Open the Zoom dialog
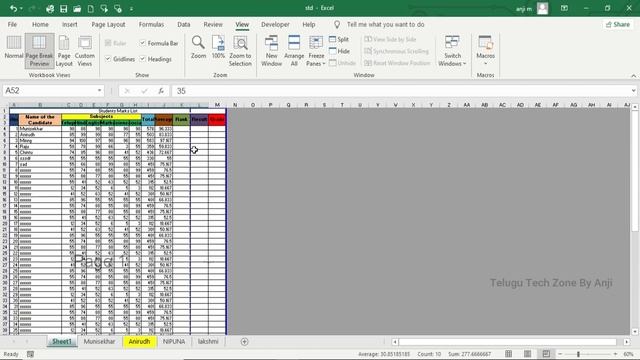This screenshot has height=360, width=640. 198,48
